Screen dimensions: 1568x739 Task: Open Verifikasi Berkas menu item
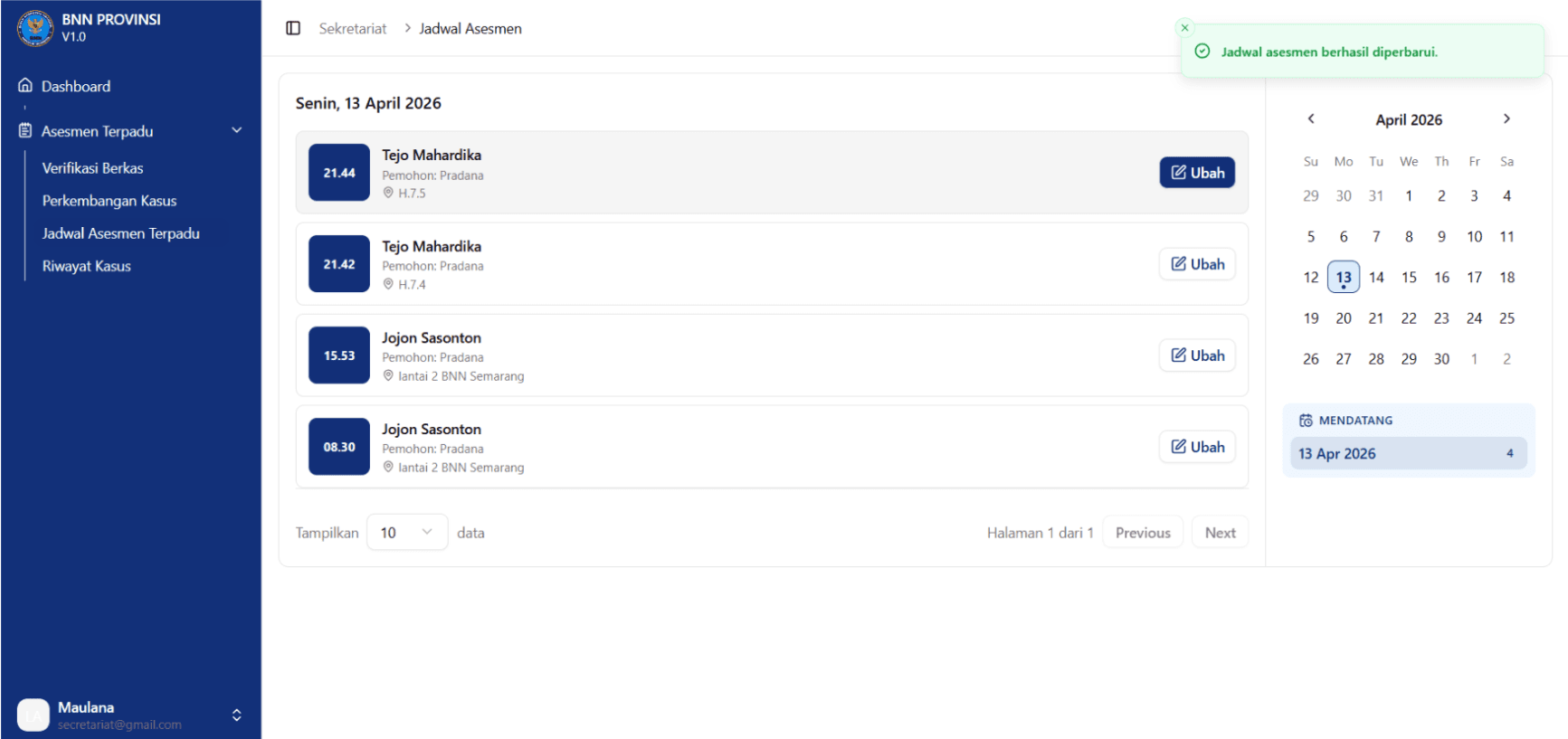(x=92, y=168)
